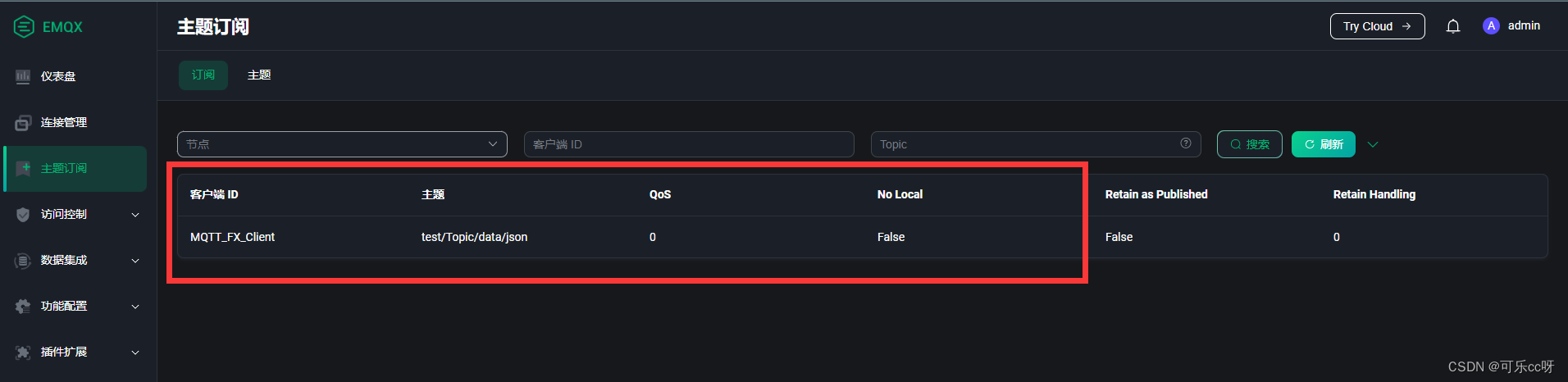1568x382 pixels.
Task: Click the EMQX logo icon
Action: pyautogui.click(x=24, y=27)
